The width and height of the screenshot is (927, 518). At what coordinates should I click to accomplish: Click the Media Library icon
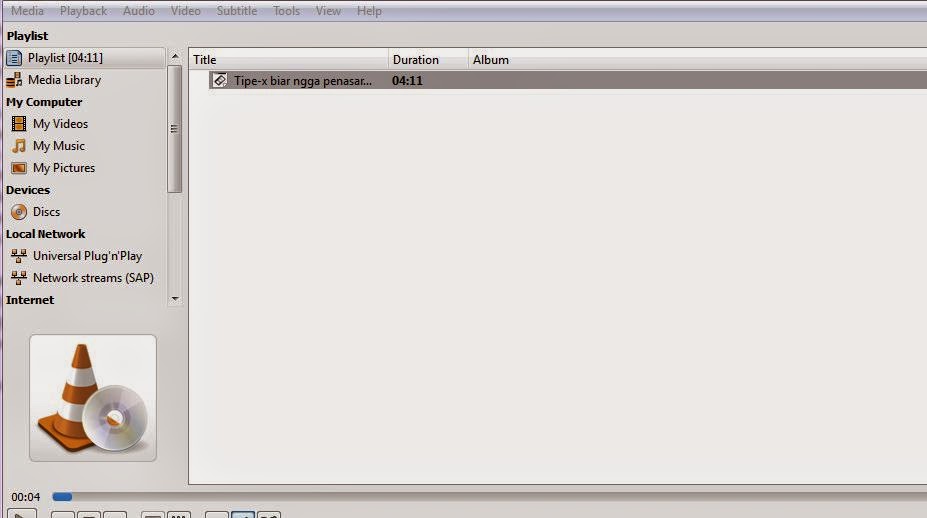(14, 80)
